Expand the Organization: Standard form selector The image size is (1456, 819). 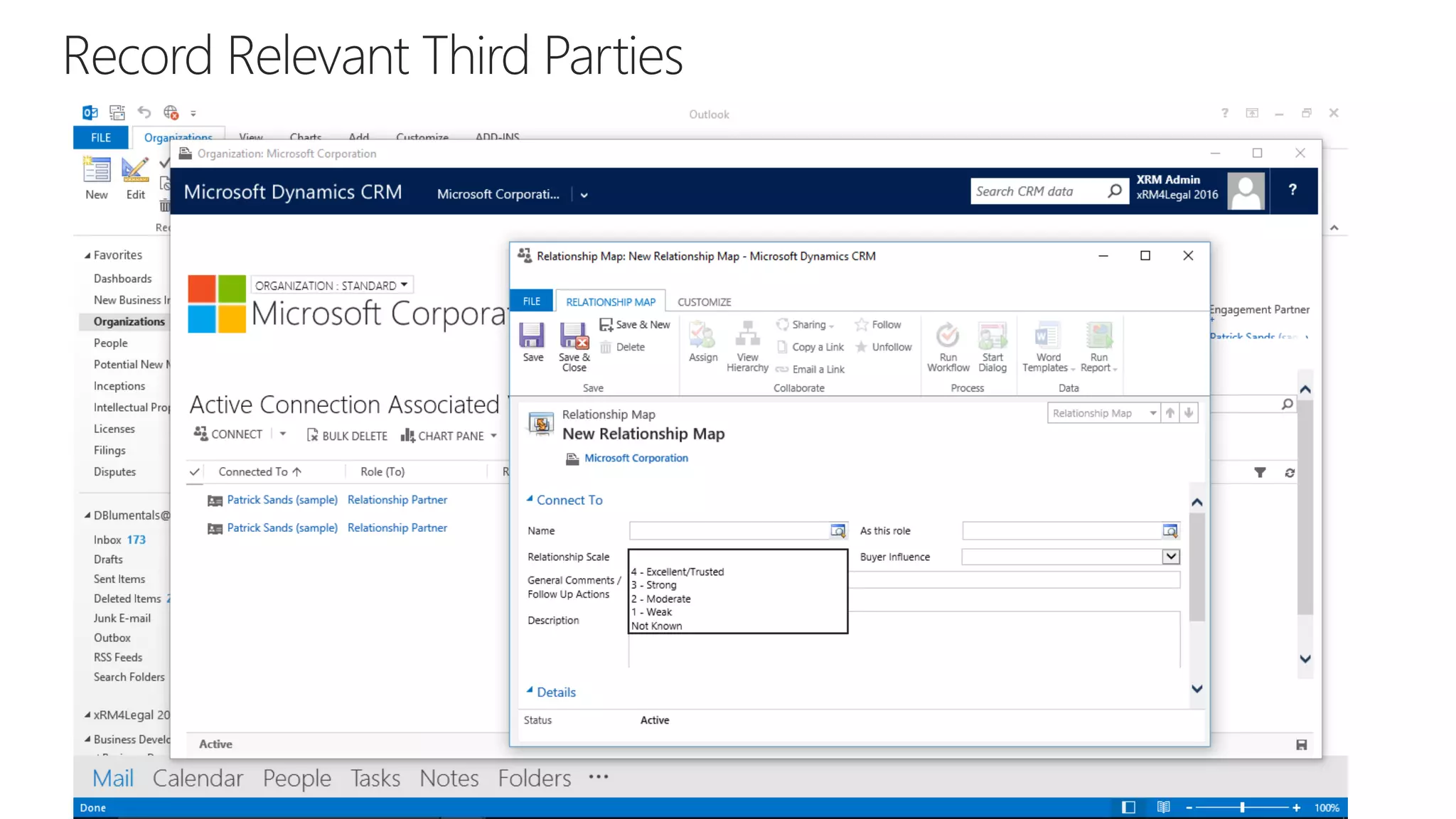tap(404, 285)
